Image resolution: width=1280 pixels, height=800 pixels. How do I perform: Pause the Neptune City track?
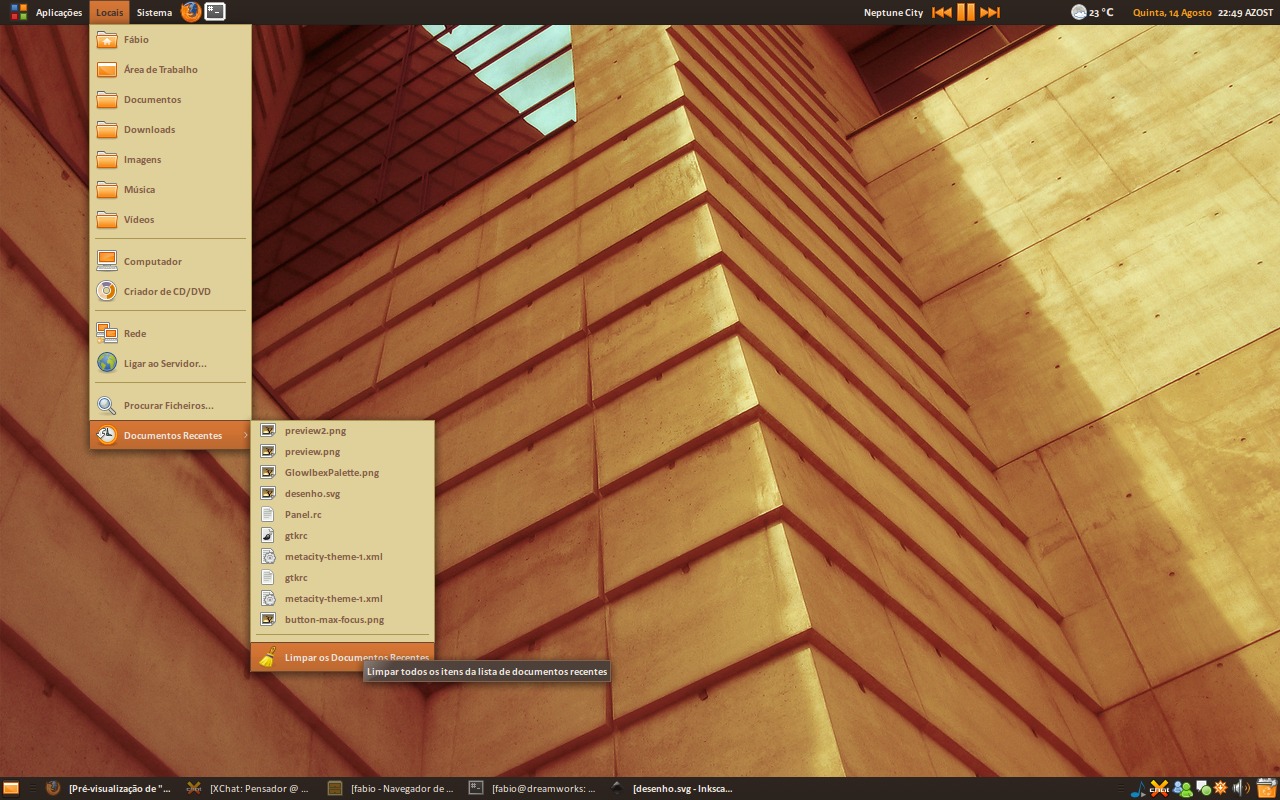(x=965, y=12)
